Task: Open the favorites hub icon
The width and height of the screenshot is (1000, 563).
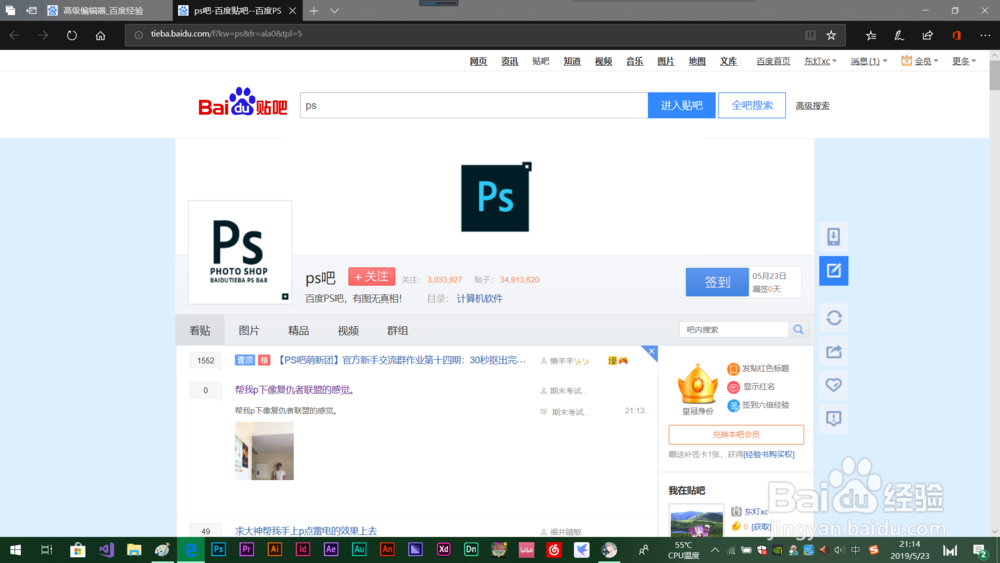Action: [x=871, y=35]
